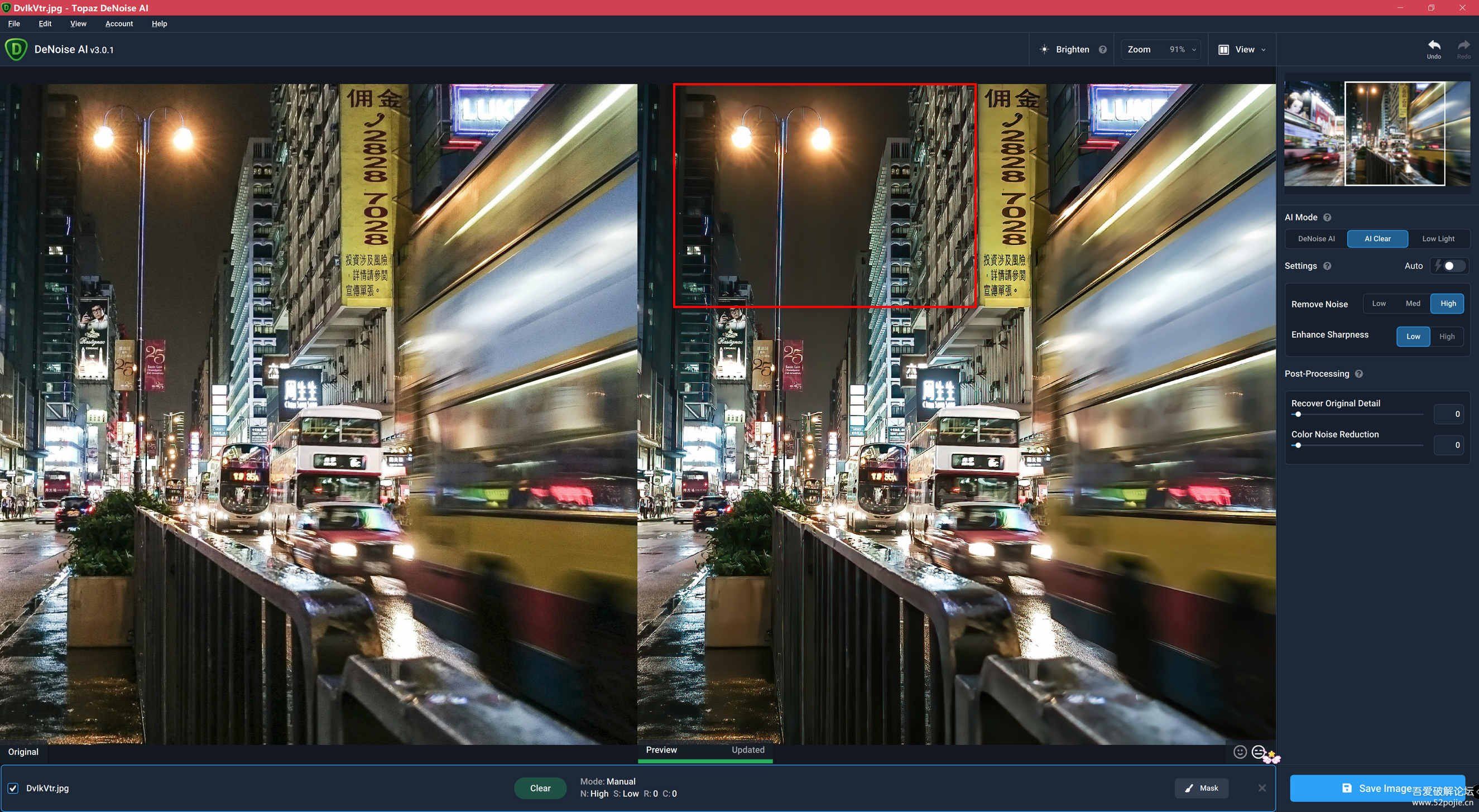The width and height of the screenshot is (1479, 812).
Task: Click the Settings help question mark
Action: (1327, 266)
